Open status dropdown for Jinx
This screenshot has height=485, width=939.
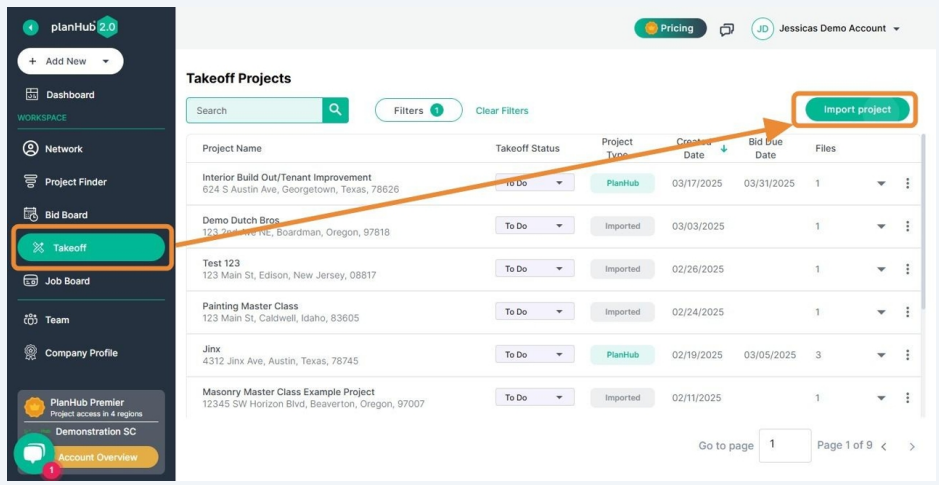point(534,354)
